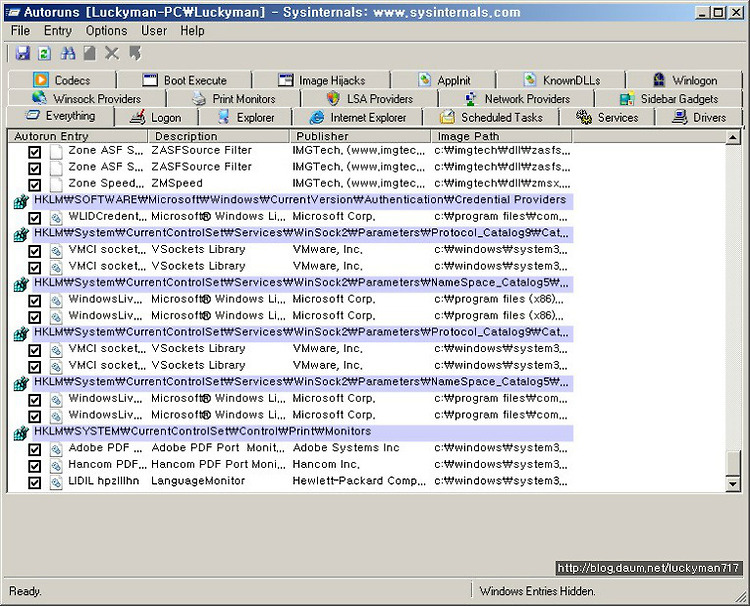Click file icon of LIDIL hpzlllhn entry
This screenshot has width=750, height=606.
[56, 483]
